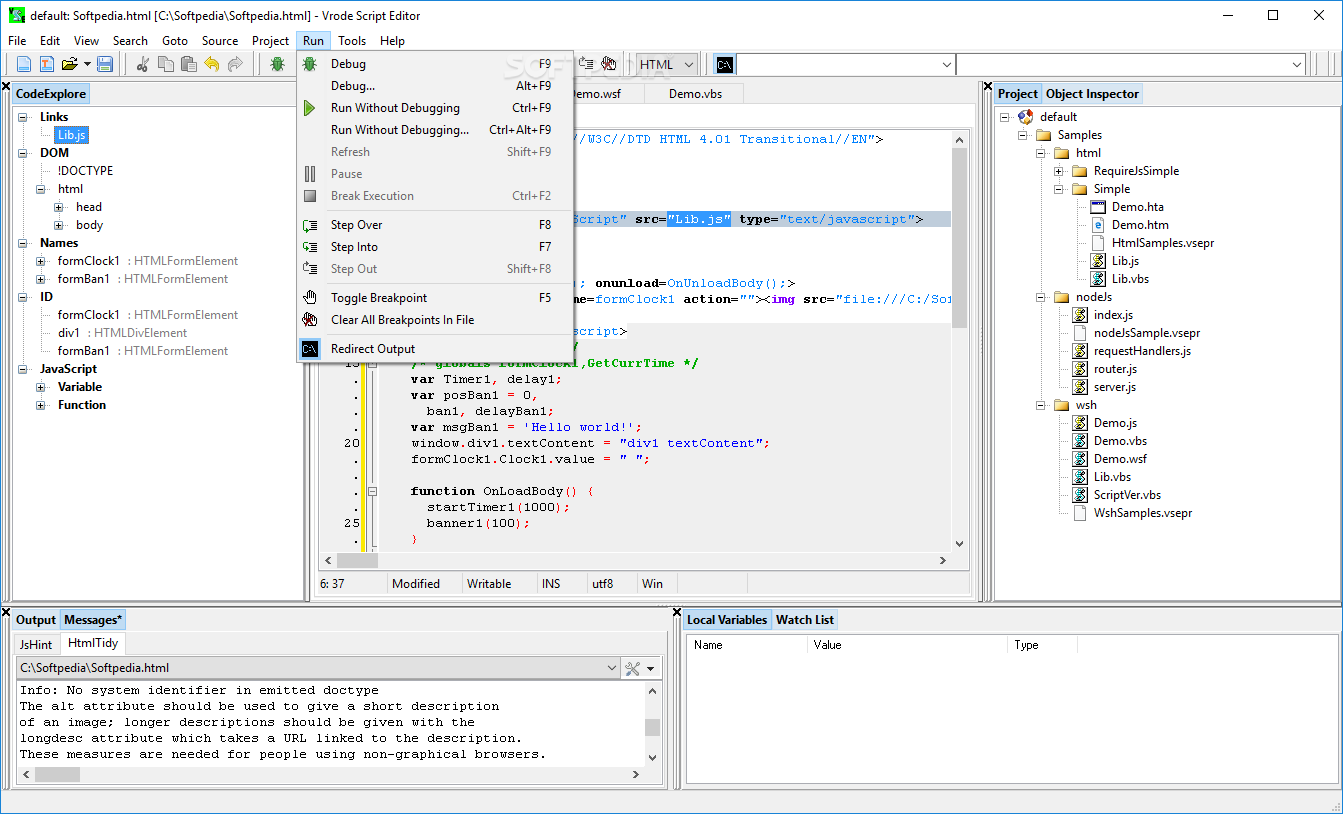1343x814 pixels.
Task: Expand the Variable node under JavaScript
Action: pyautogui.click(x=41, y=387)
